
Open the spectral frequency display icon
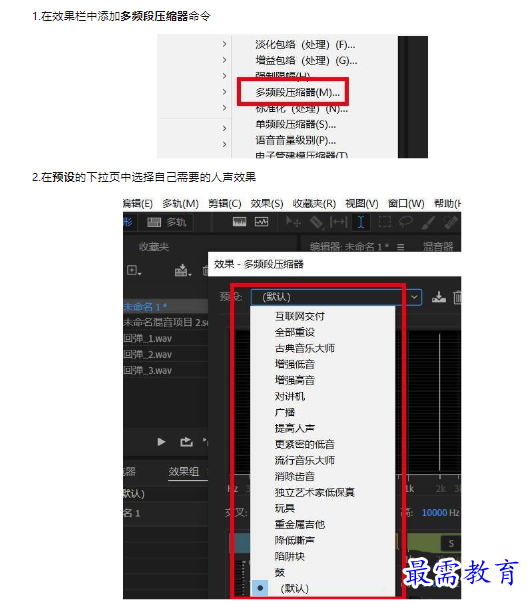tap(239, 222)
